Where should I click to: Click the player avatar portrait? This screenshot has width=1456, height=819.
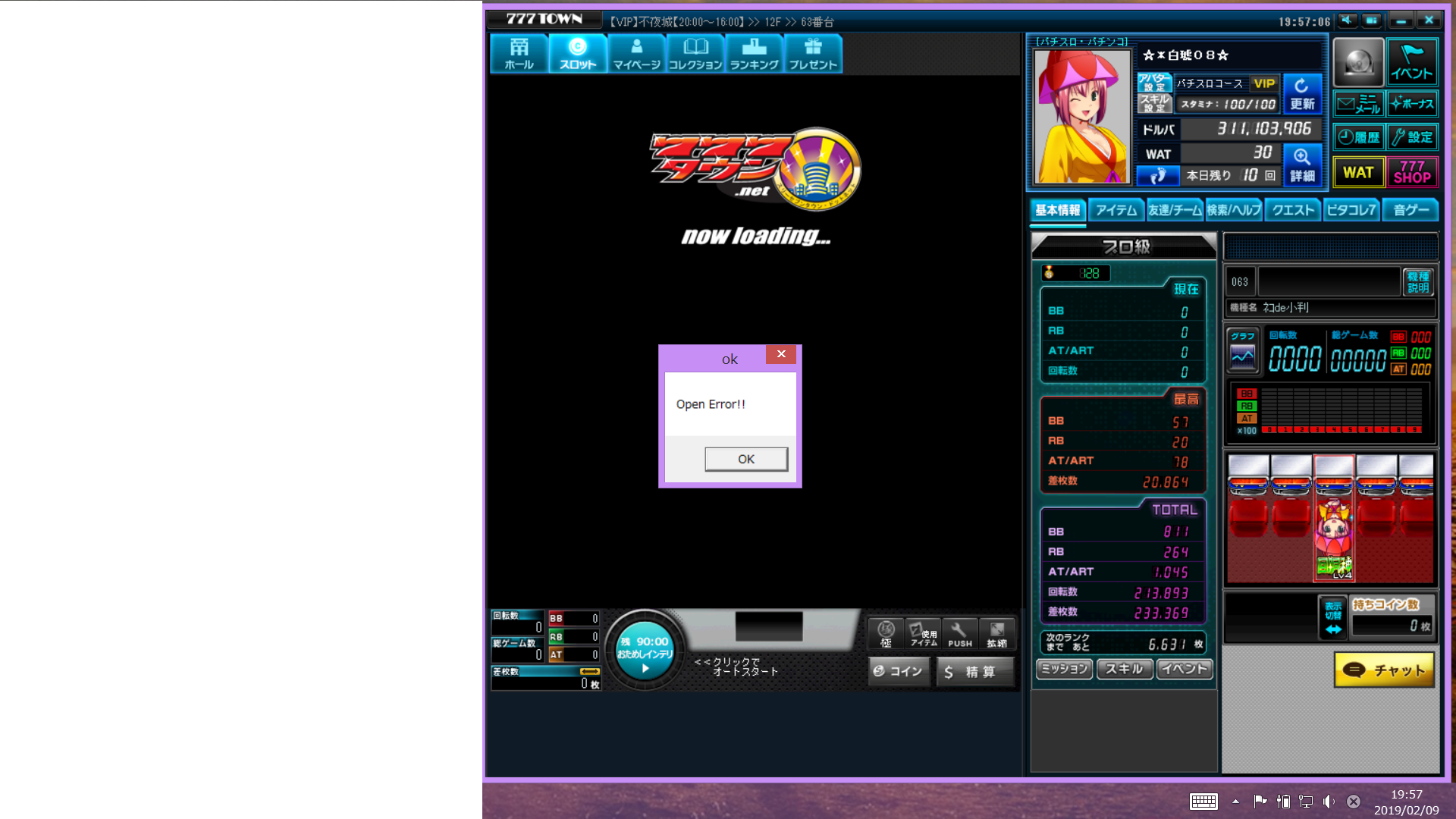tap(1082, 117)
